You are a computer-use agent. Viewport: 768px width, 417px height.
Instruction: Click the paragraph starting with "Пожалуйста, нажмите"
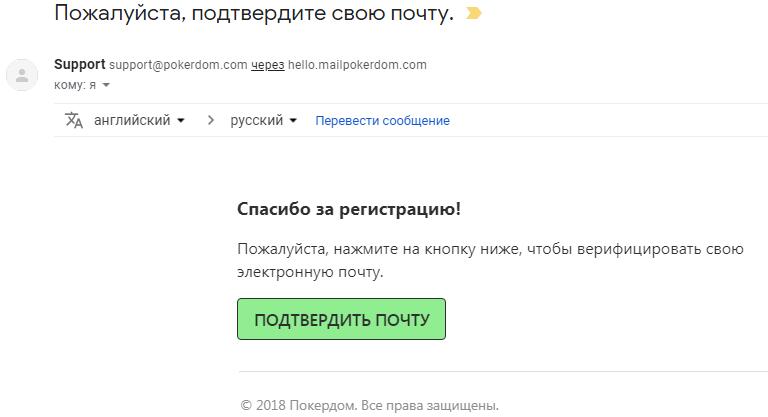coord(490,260)
